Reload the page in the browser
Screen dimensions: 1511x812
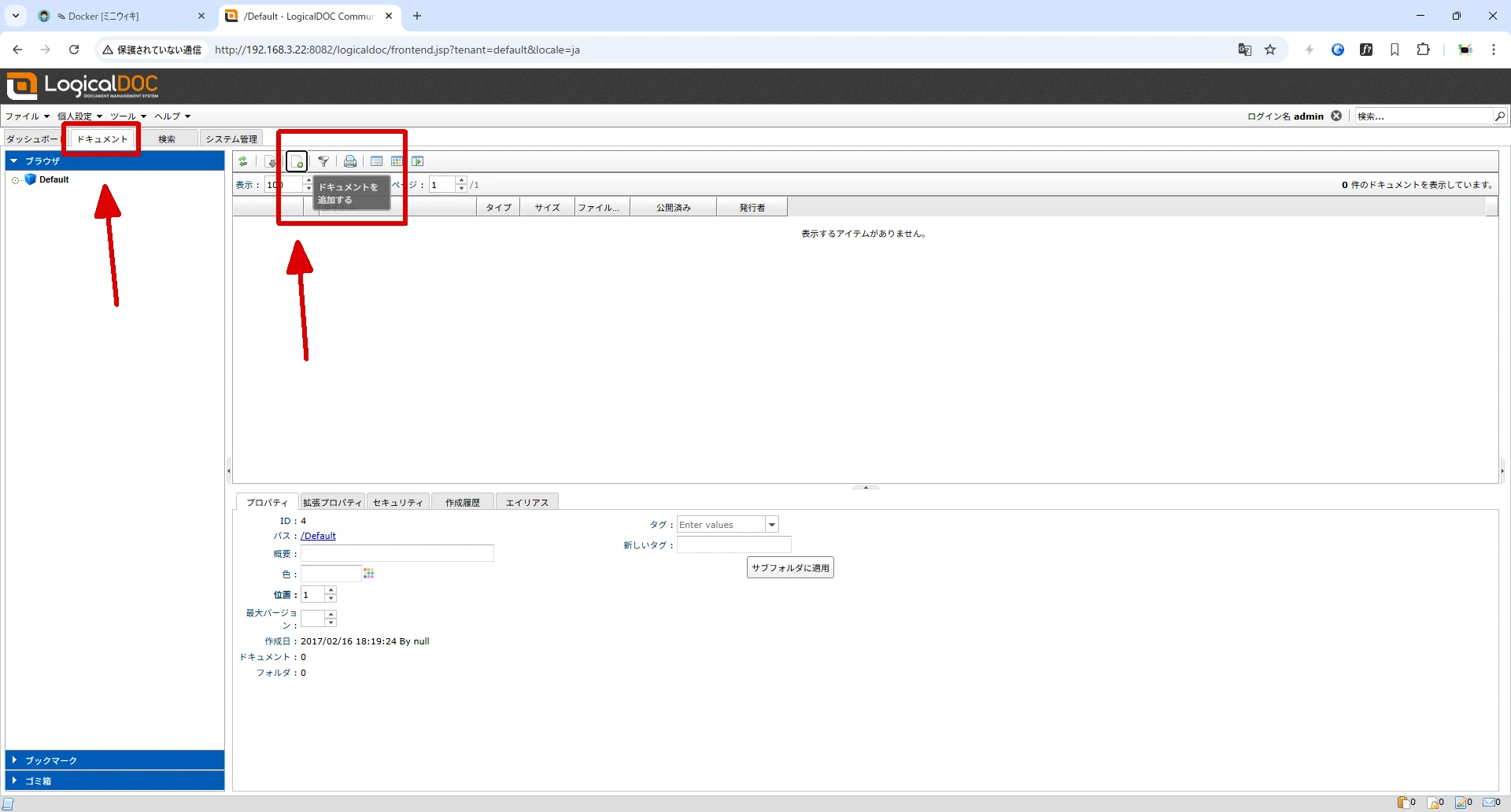[x=74, y=50]
